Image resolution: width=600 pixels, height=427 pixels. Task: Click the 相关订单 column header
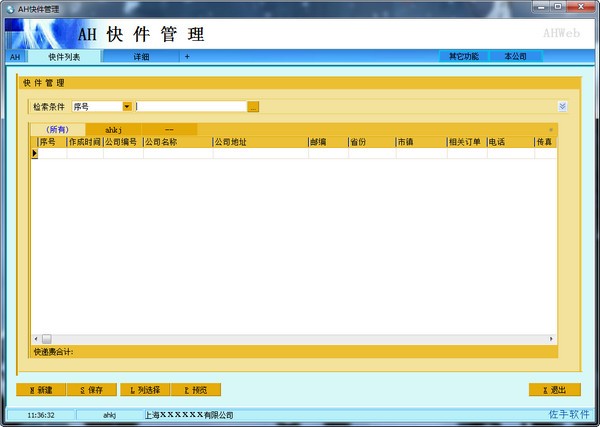(467, 142)
